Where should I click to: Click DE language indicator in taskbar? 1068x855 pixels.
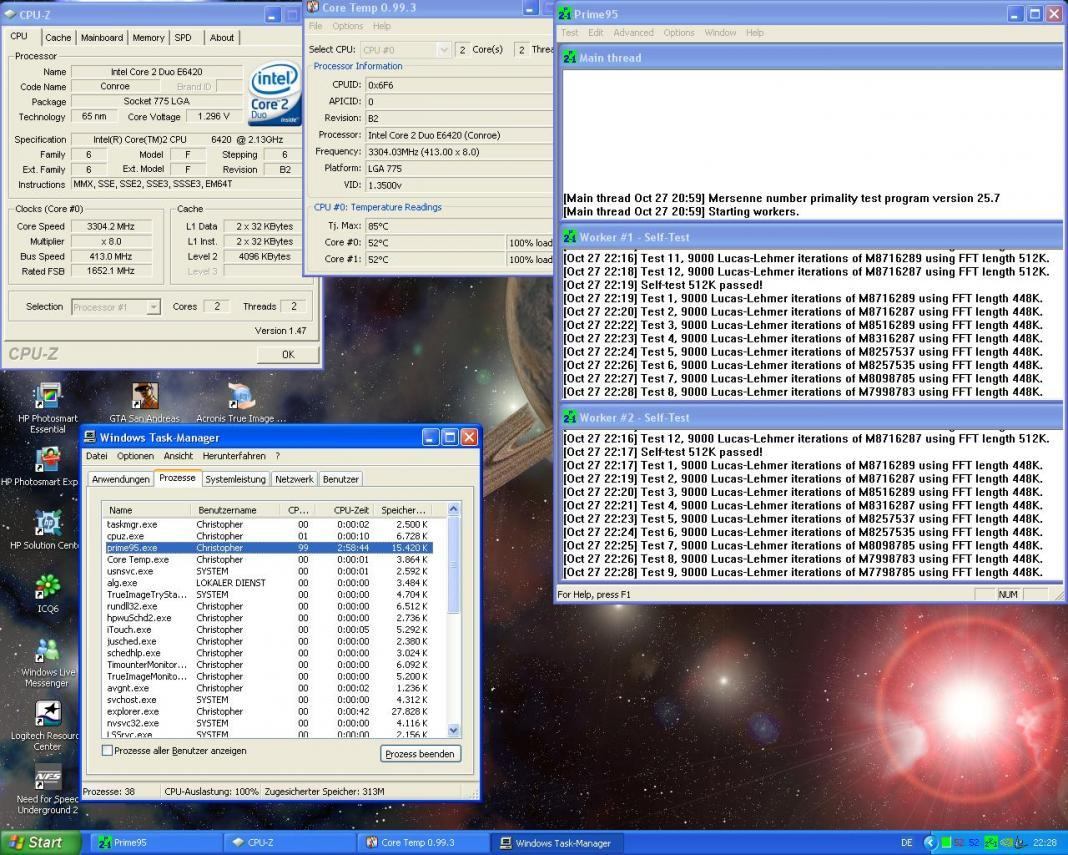coord(907,843)
